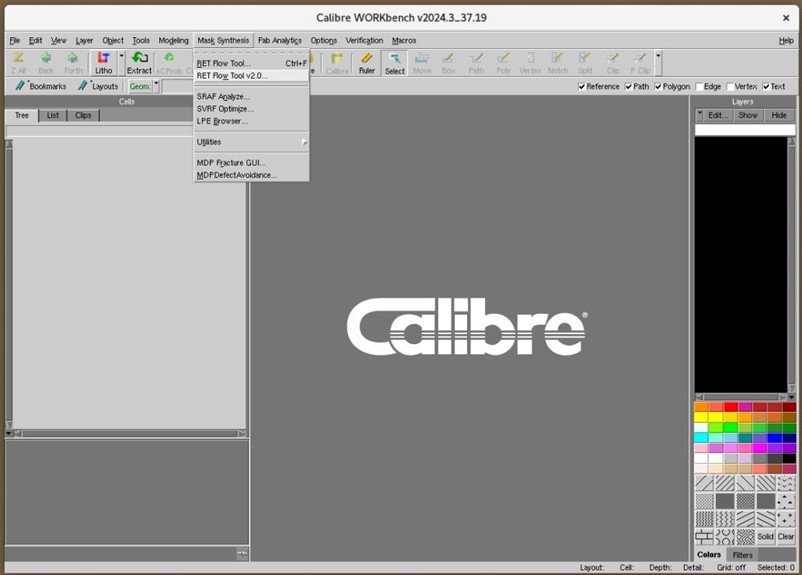Choose the Split tool
The image size is (802, 575).
pyautogui.click(x=585, y=63)
